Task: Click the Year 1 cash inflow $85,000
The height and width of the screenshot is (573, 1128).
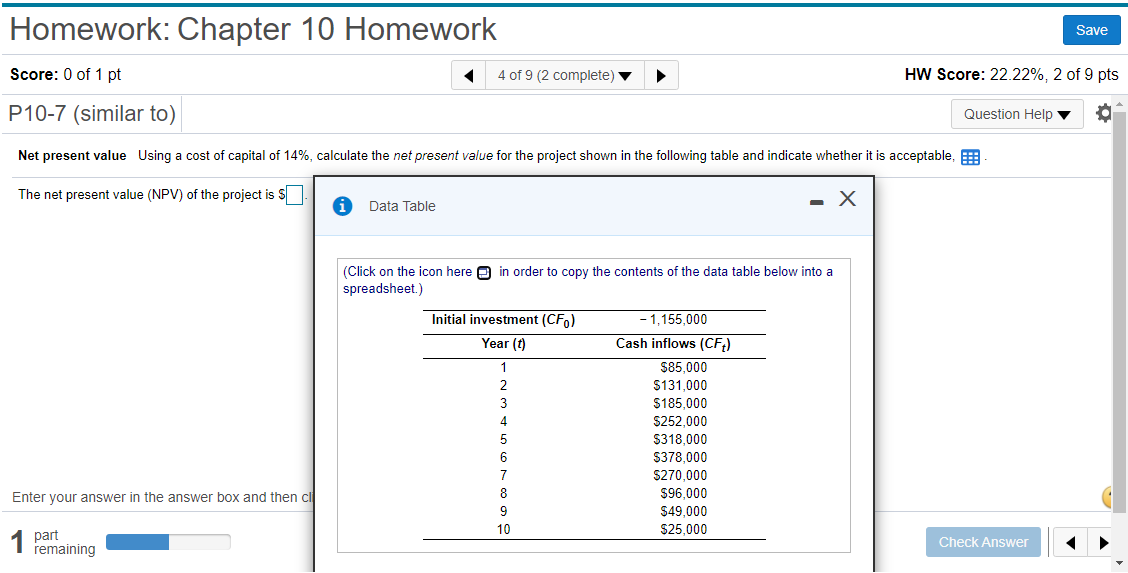Action: (683, 367)
